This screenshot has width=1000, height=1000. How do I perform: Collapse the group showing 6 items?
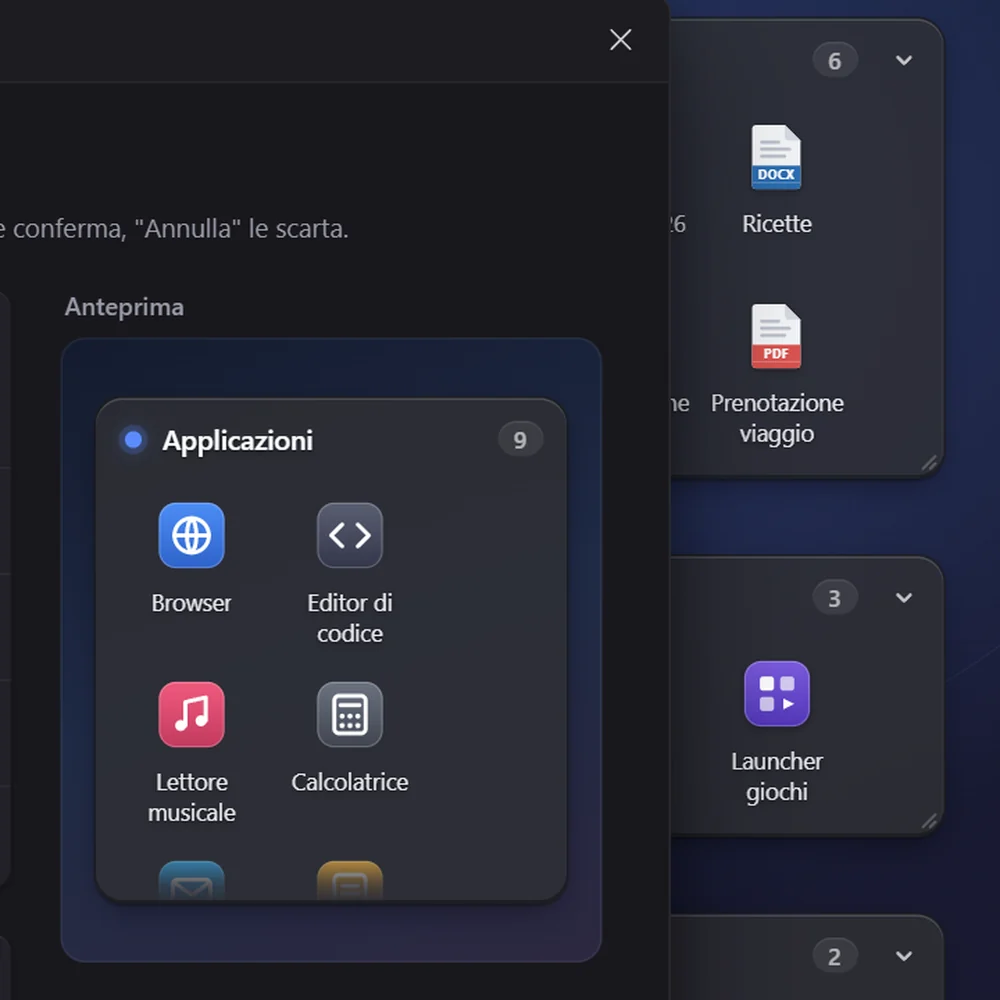904,60
